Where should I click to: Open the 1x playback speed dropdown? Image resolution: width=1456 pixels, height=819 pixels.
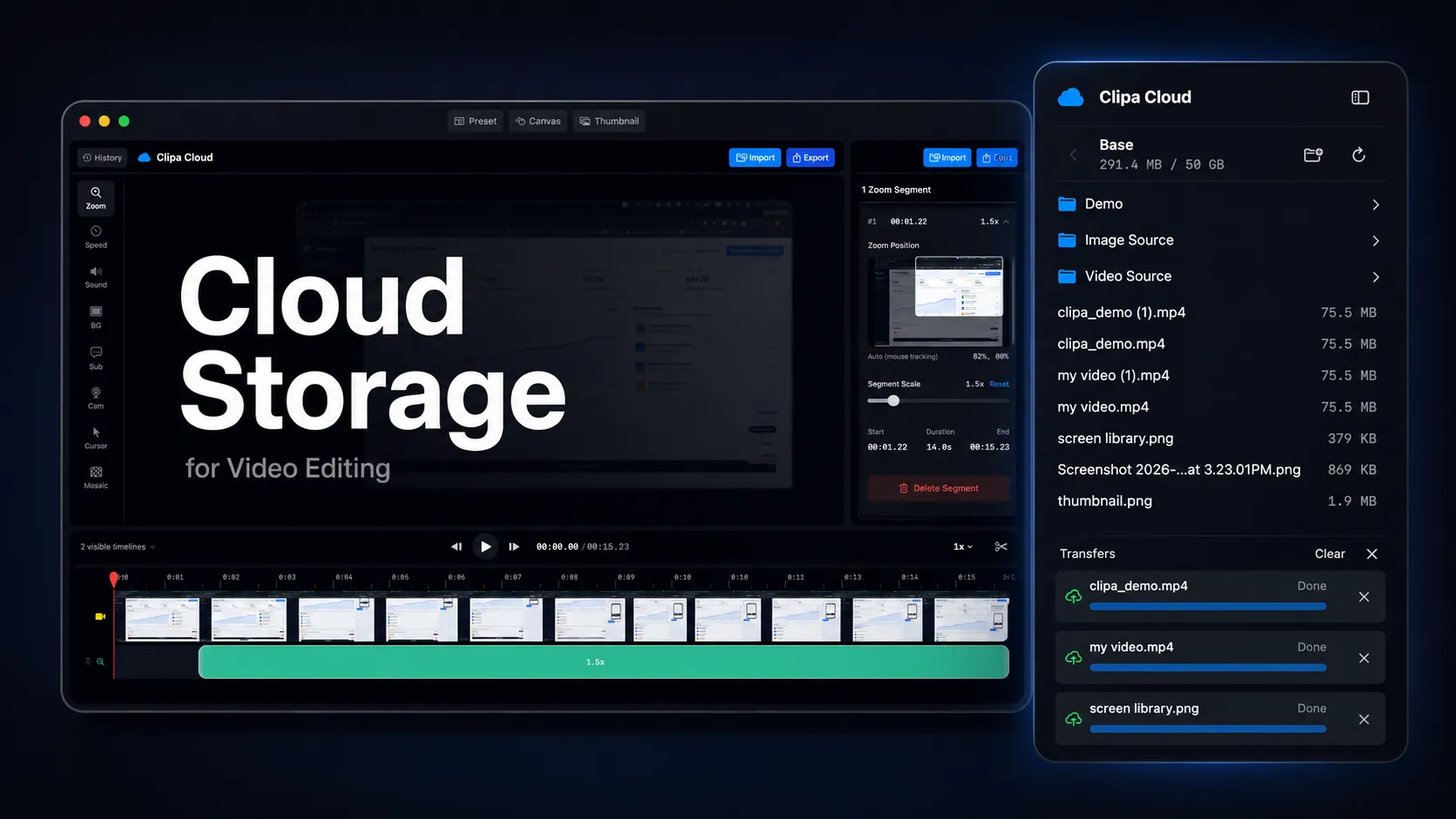pyautogui.click(x=963, y=547)
